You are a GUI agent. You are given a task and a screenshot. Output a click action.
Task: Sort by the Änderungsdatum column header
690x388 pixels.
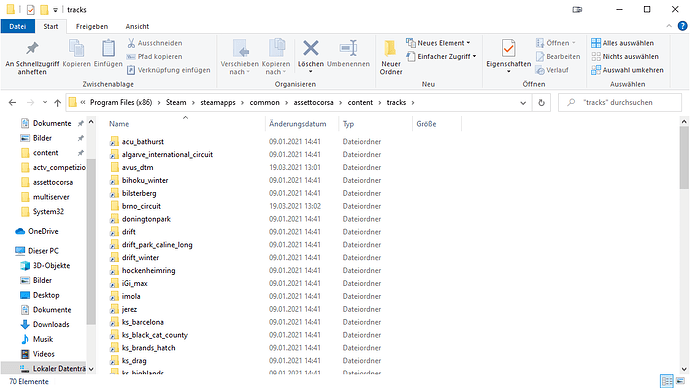(x=298, y=124)
